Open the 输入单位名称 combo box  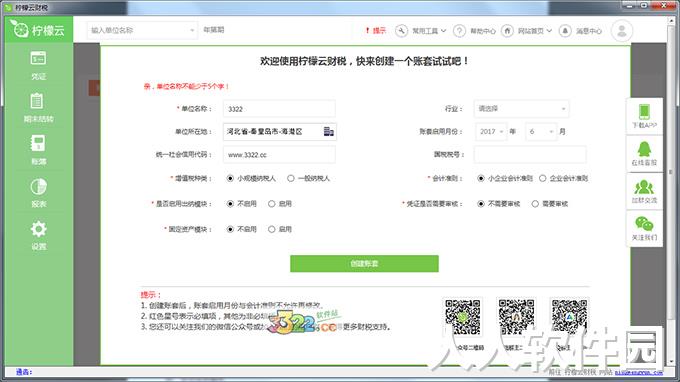click(142, 30)
